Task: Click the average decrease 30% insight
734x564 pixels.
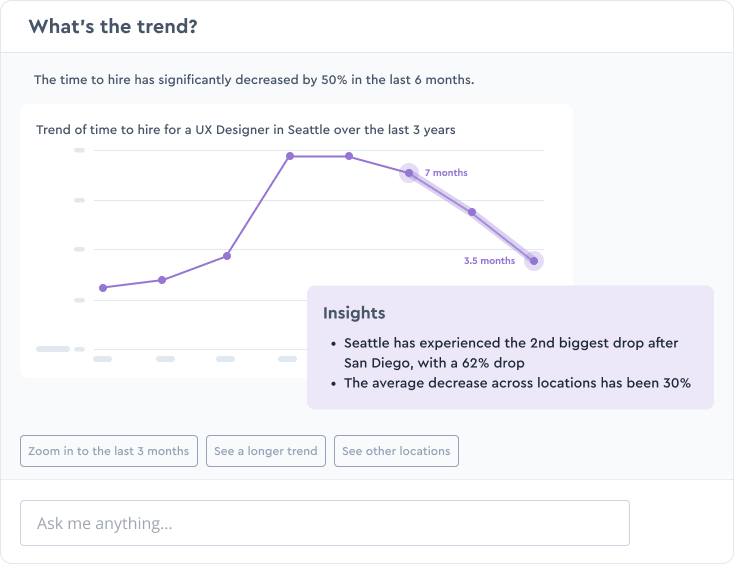Action: [517, 383]
